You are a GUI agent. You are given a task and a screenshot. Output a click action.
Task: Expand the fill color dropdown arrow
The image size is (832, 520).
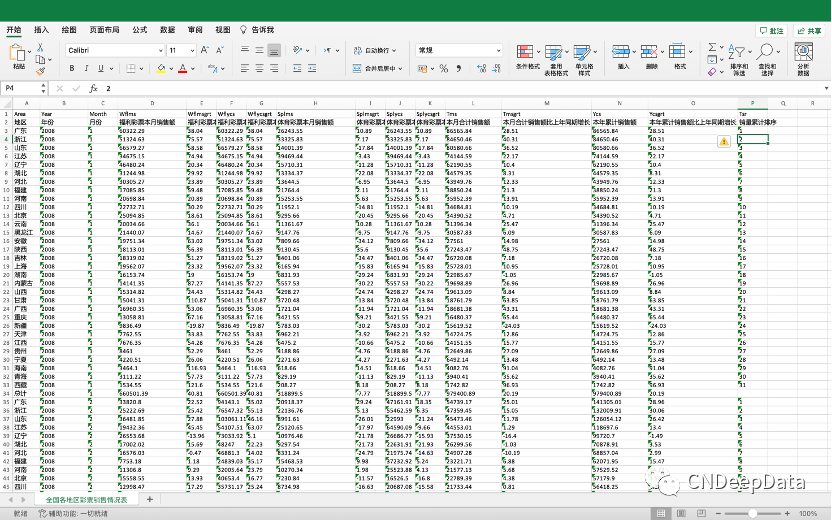point(172,68)
